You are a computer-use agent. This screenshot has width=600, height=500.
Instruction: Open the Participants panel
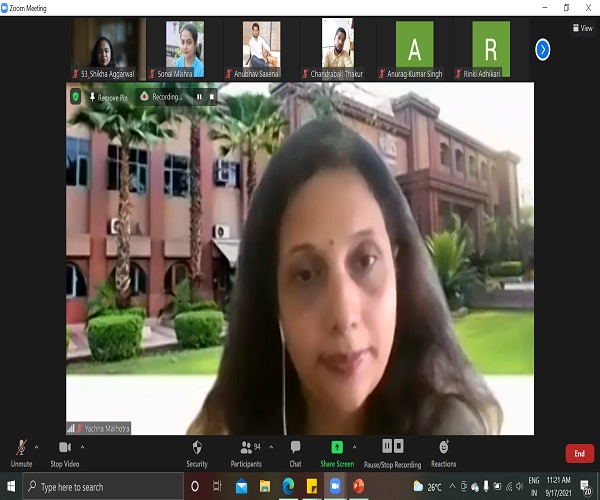point(246,454)
